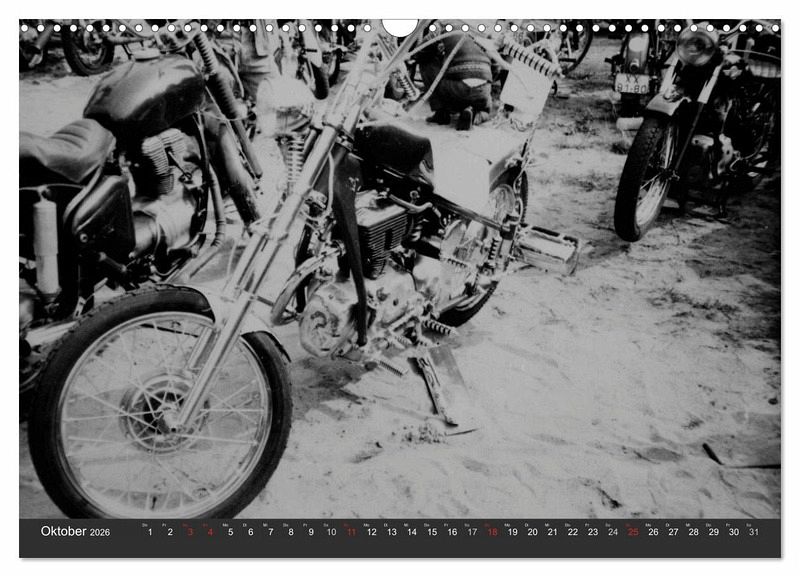Select day 29 in the calendar strip

click(x=714, y=532)
